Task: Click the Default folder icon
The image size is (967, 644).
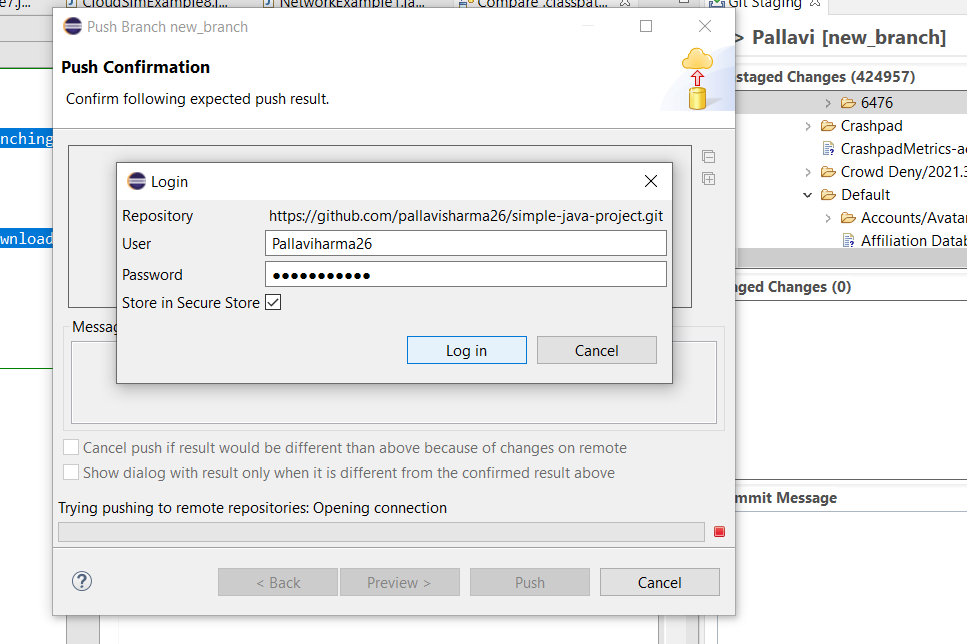Action: tap(828, 195)
